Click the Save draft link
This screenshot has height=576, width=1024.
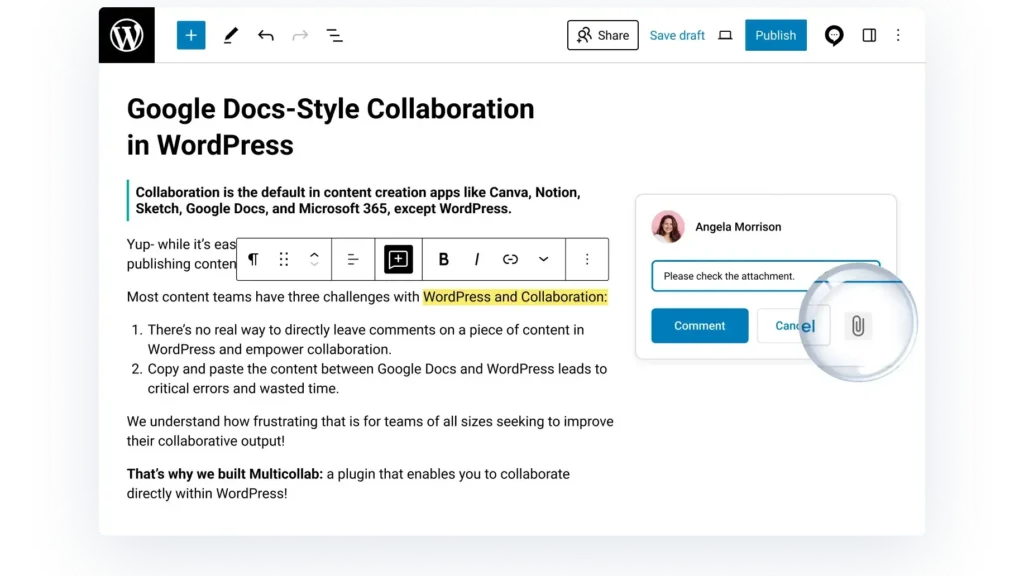tap(677, 35)
